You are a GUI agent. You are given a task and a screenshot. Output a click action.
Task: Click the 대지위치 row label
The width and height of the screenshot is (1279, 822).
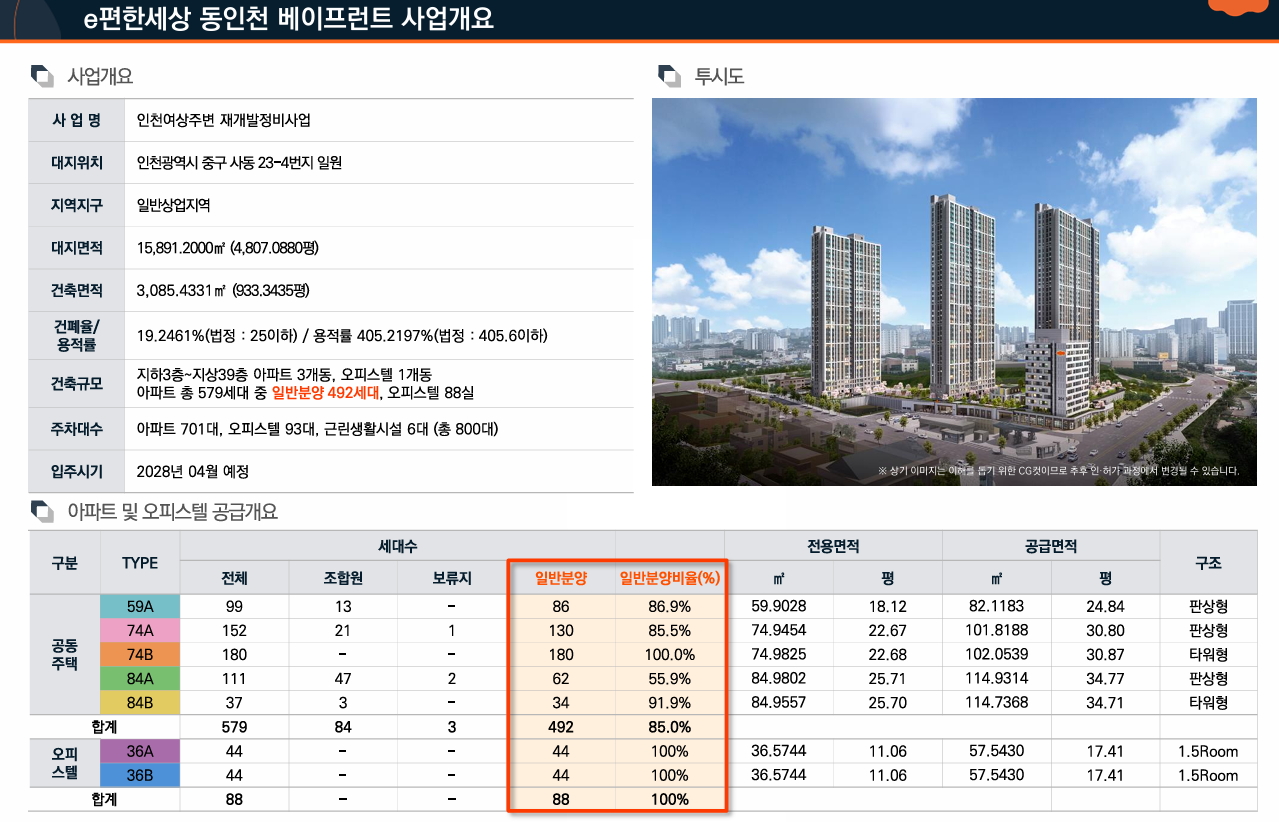point(77,162)
